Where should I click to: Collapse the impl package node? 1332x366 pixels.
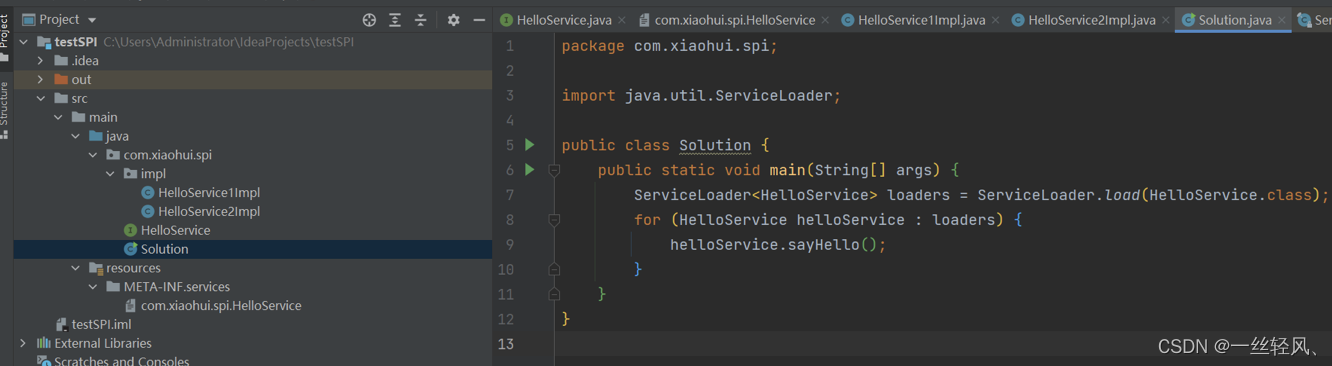pyautogui.click(x=110, y=174)
